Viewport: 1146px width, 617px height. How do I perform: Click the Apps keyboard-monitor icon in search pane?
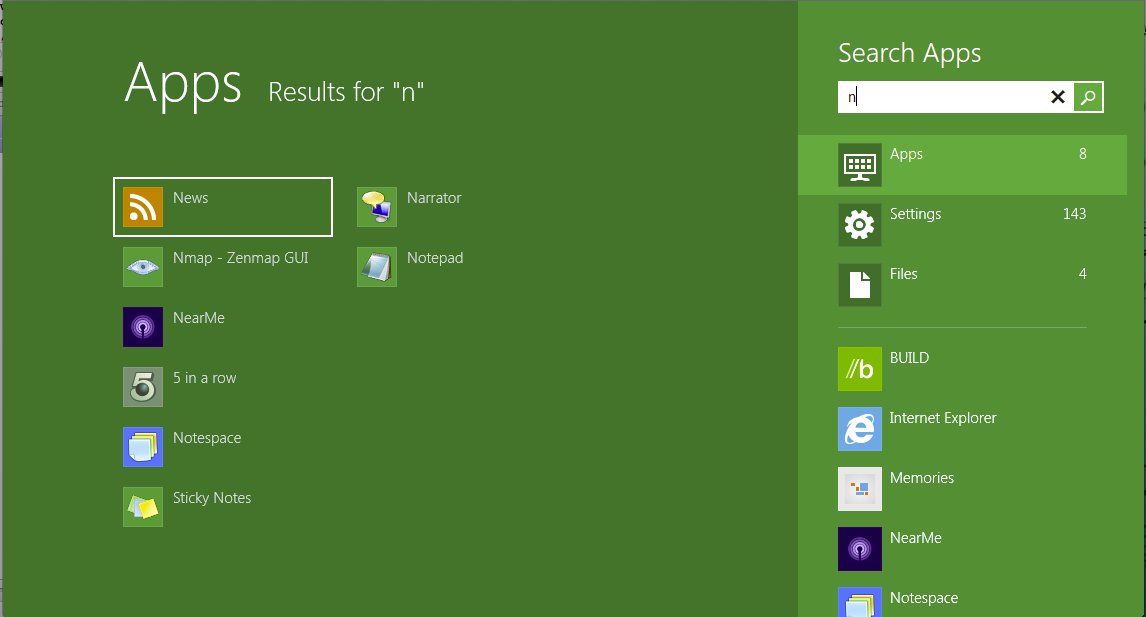click(860, 165)
